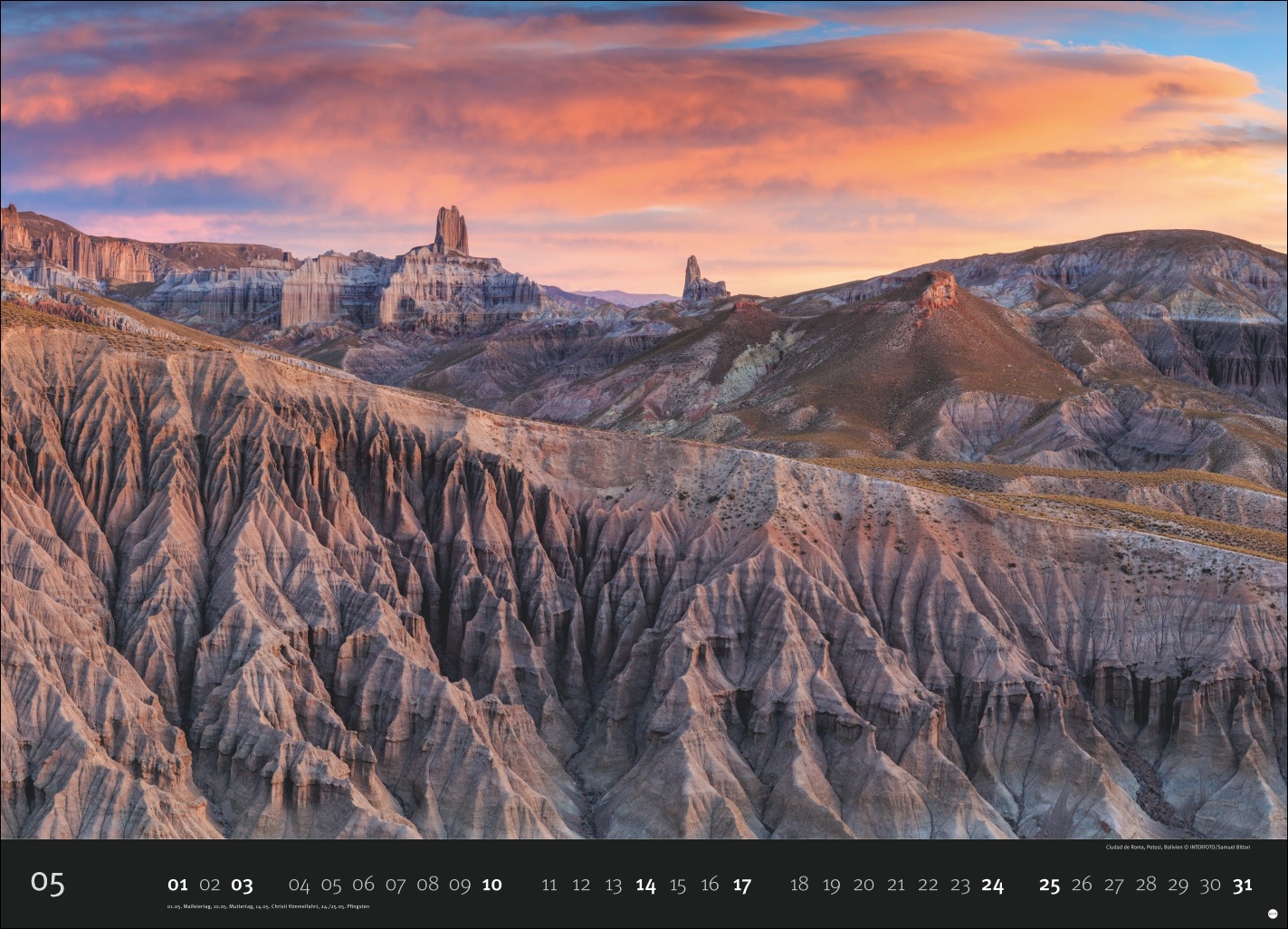Image resolution: width=1288 pixels, height=929 pixels.
Task: Click bold date 17
Action: (742, 885)
